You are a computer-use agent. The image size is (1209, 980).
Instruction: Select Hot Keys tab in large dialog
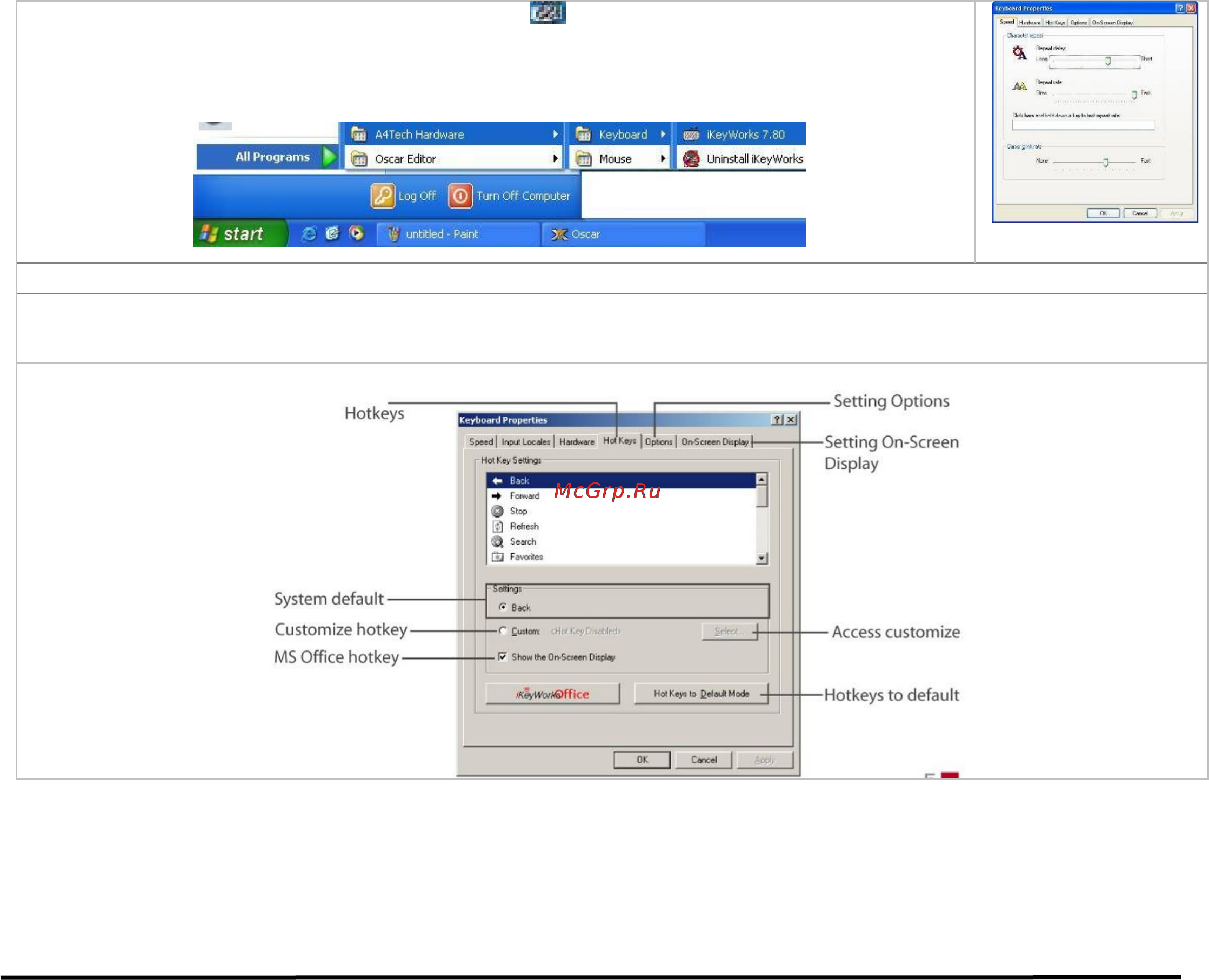pos(619,440)
